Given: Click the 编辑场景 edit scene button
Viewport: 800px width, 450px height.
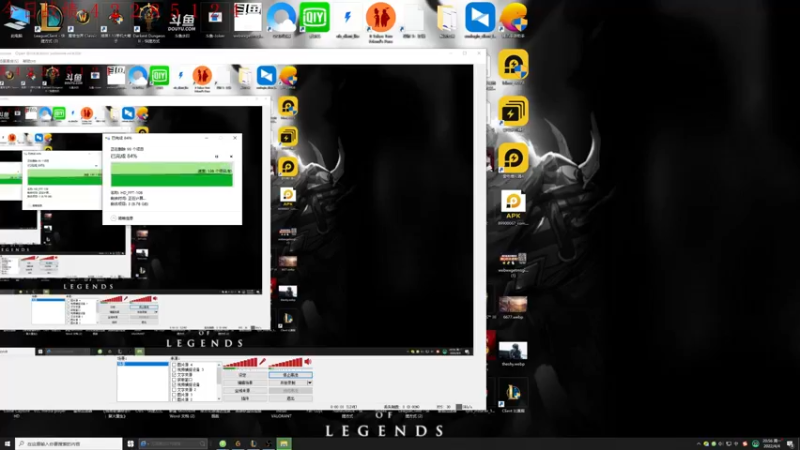Looking at the screenshot, I should pyautogui.click(x=244, y=383).
